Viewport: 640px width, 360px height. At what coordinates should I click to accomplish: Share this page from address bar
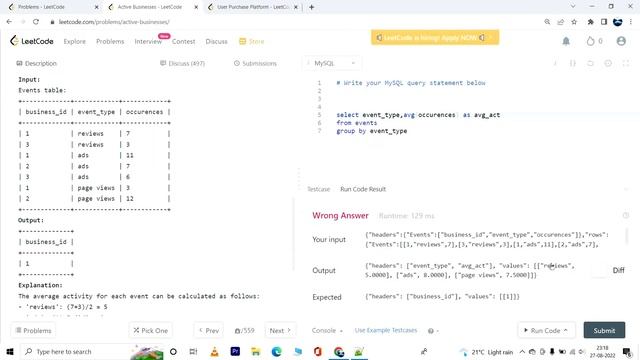coord(560,22)
